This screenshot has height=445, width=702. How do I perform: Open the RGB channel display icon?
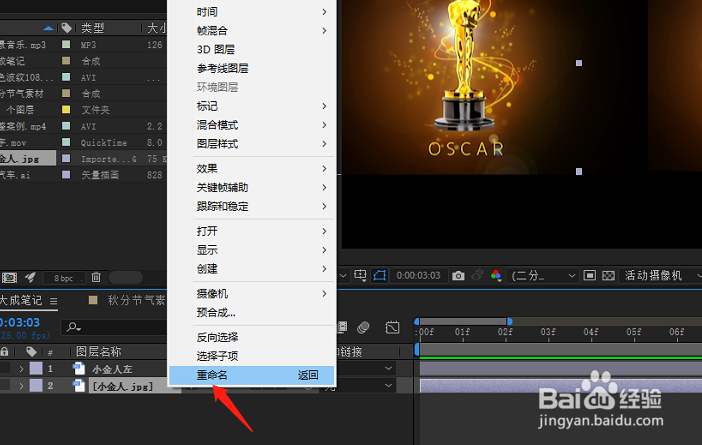[496, 275]
